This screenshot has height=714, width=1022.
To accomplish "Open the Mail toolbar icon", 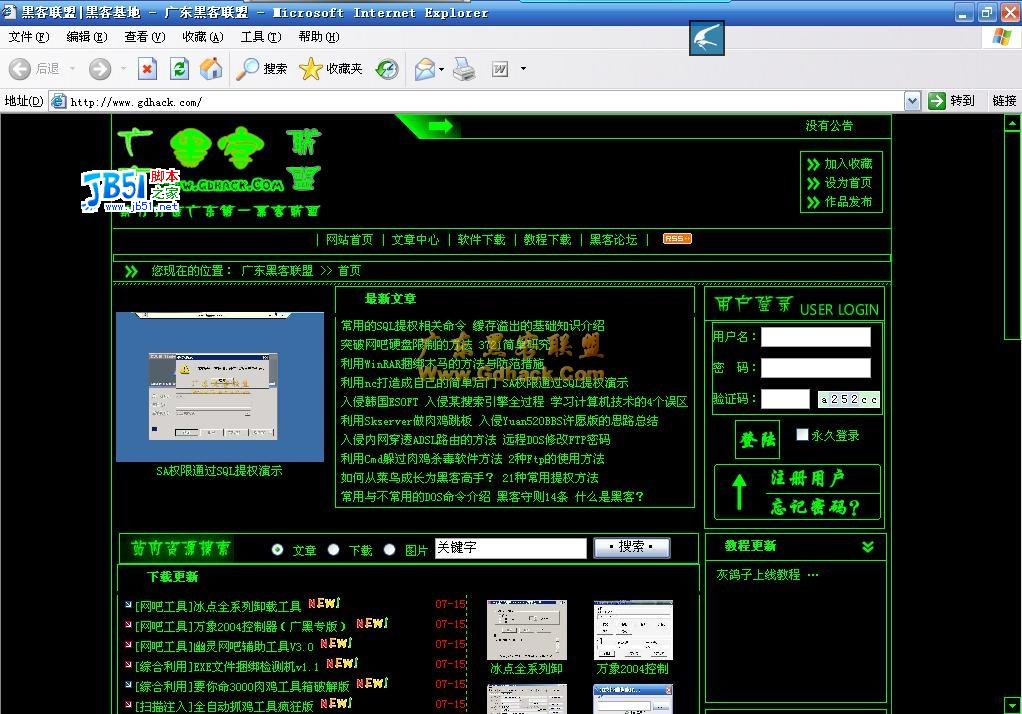I will click(424, 69).
